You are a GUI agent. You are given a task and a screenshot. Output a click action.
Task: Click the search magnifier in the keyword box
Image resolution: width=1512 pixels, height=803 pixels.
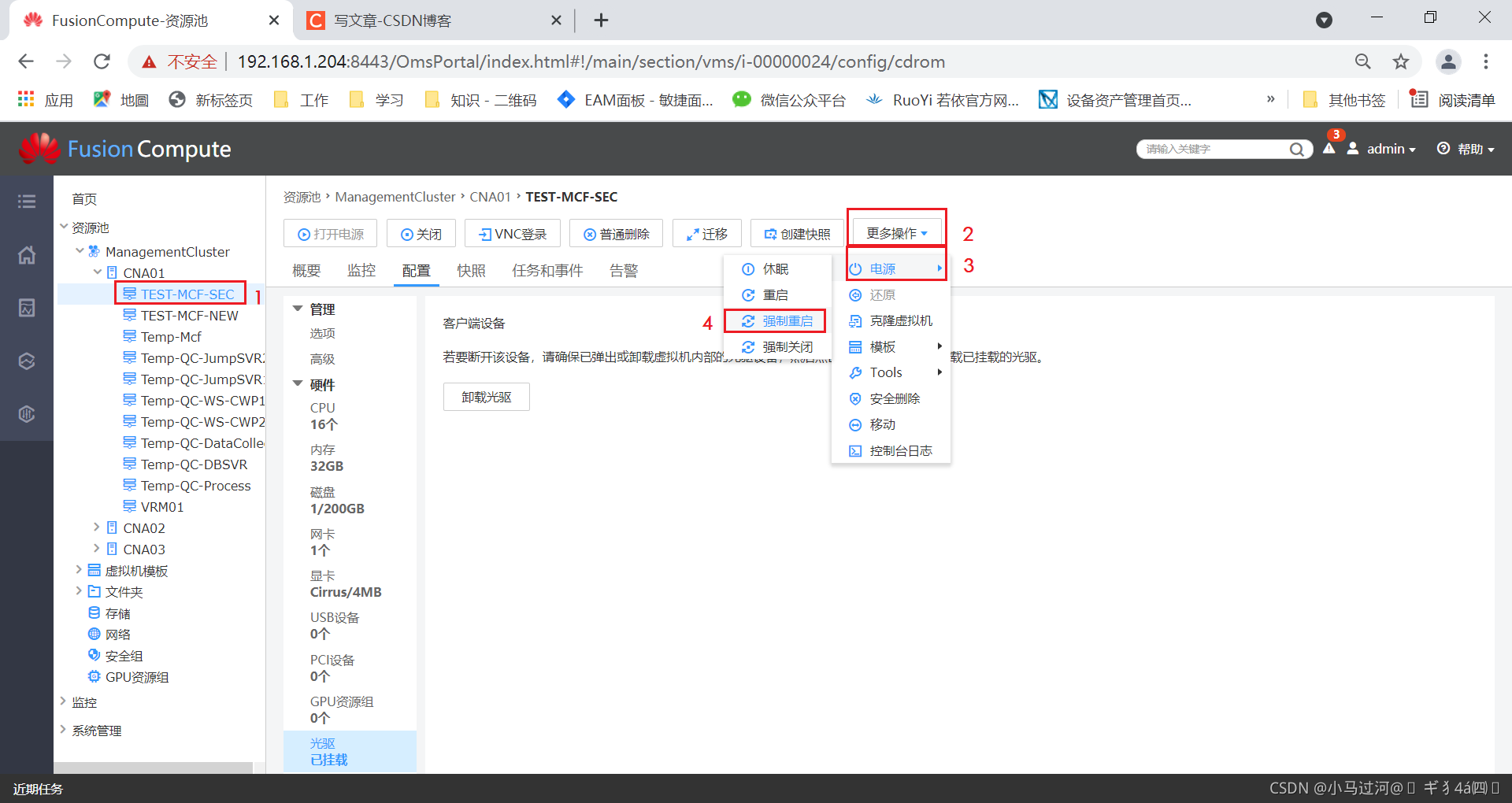pos(1297,149)
